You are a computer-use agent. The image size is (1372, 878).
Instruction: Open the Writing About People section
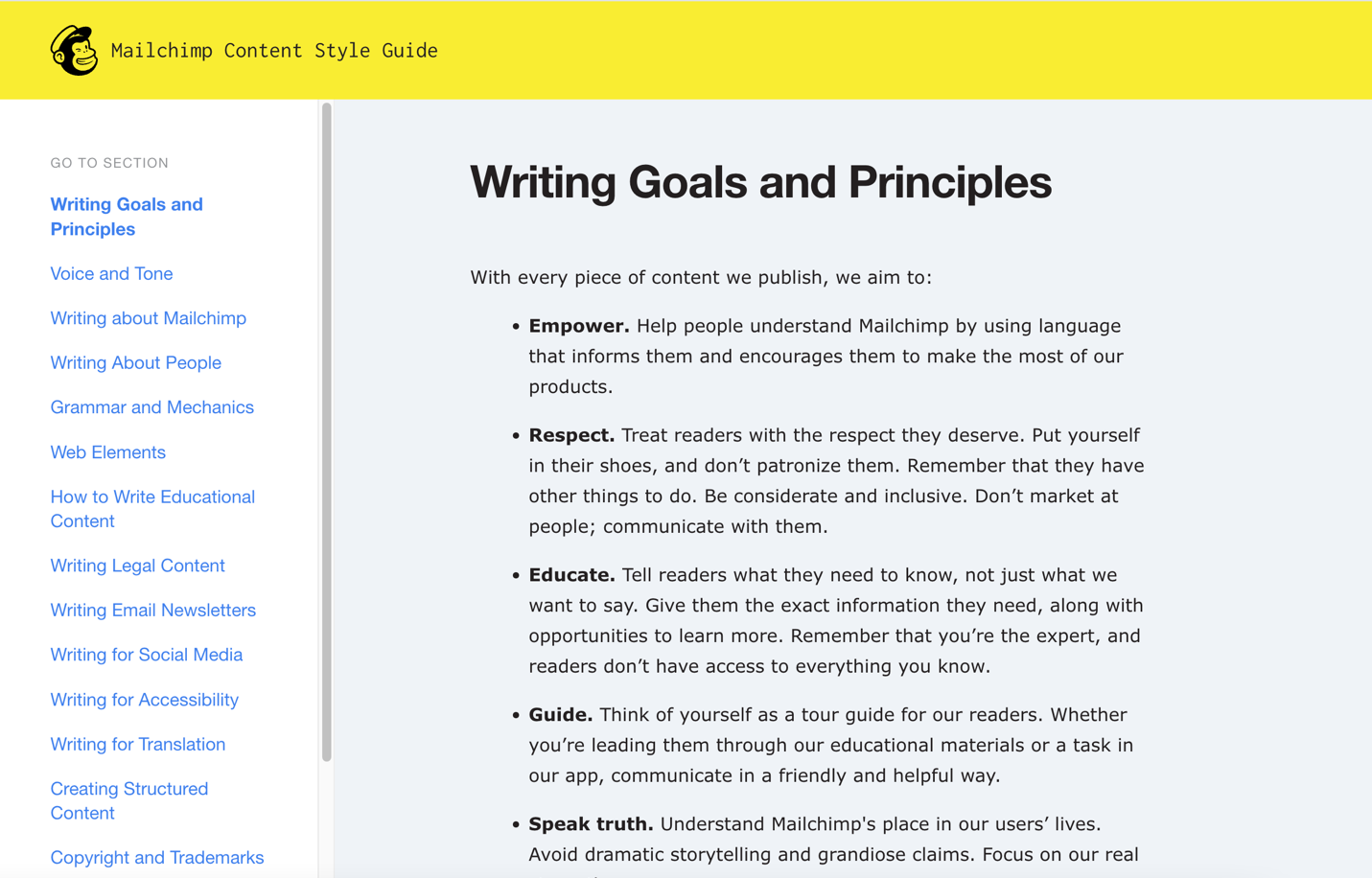pyautogui.click(x=135, y=362)
